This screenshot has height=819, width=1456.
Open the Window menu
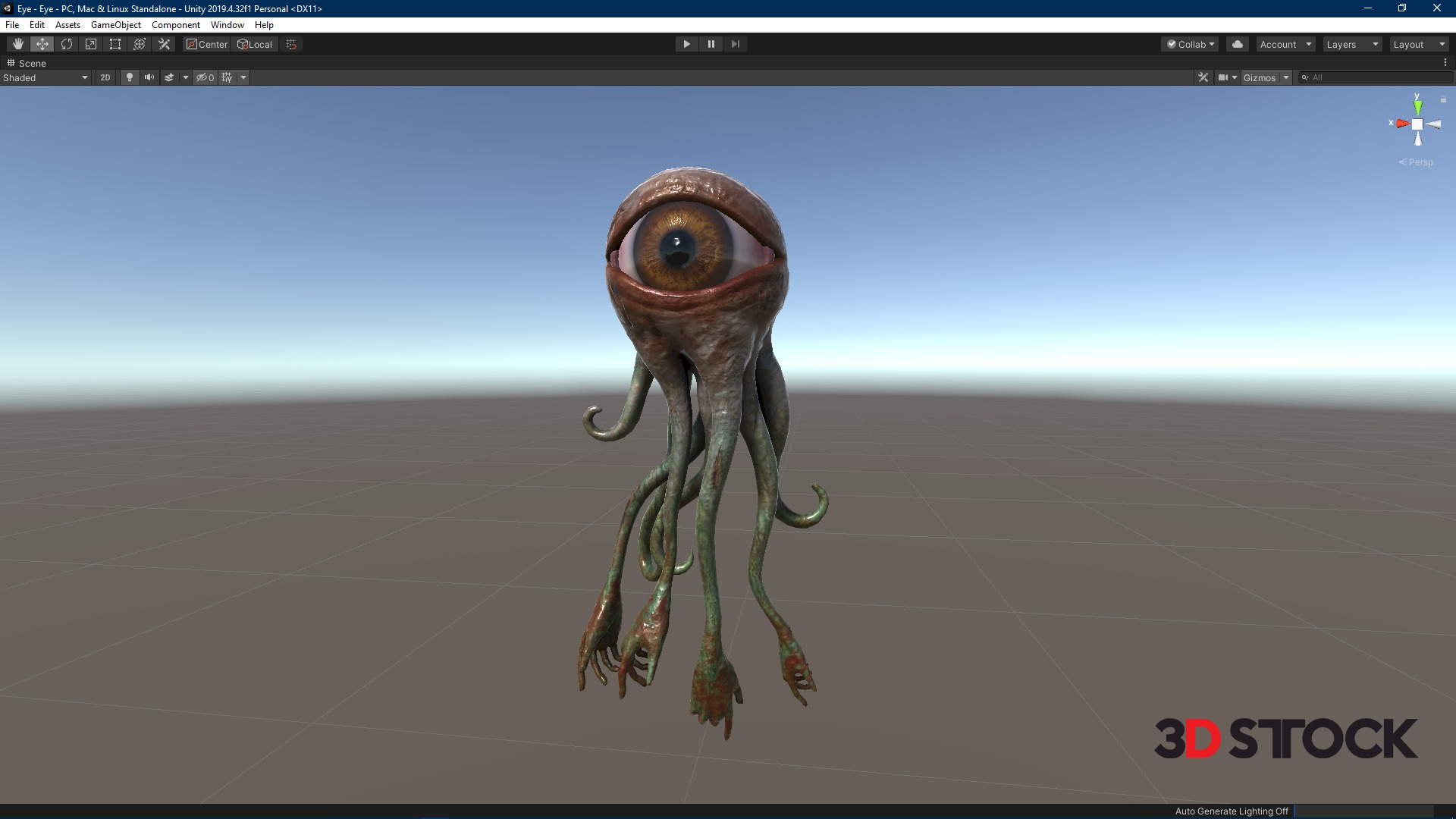click(x=227, y=25)
